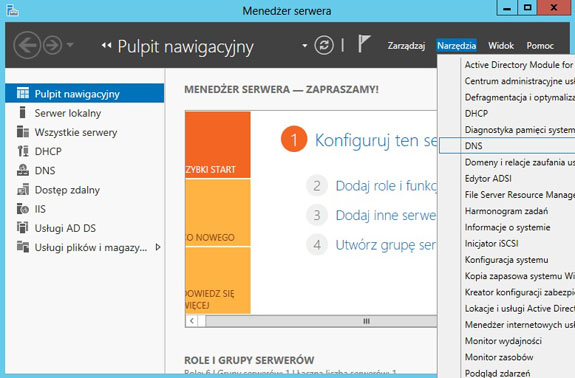
Task: Expand dropdown arrow beside Pulpit nawigacyjny title
Action: [304, 46]
